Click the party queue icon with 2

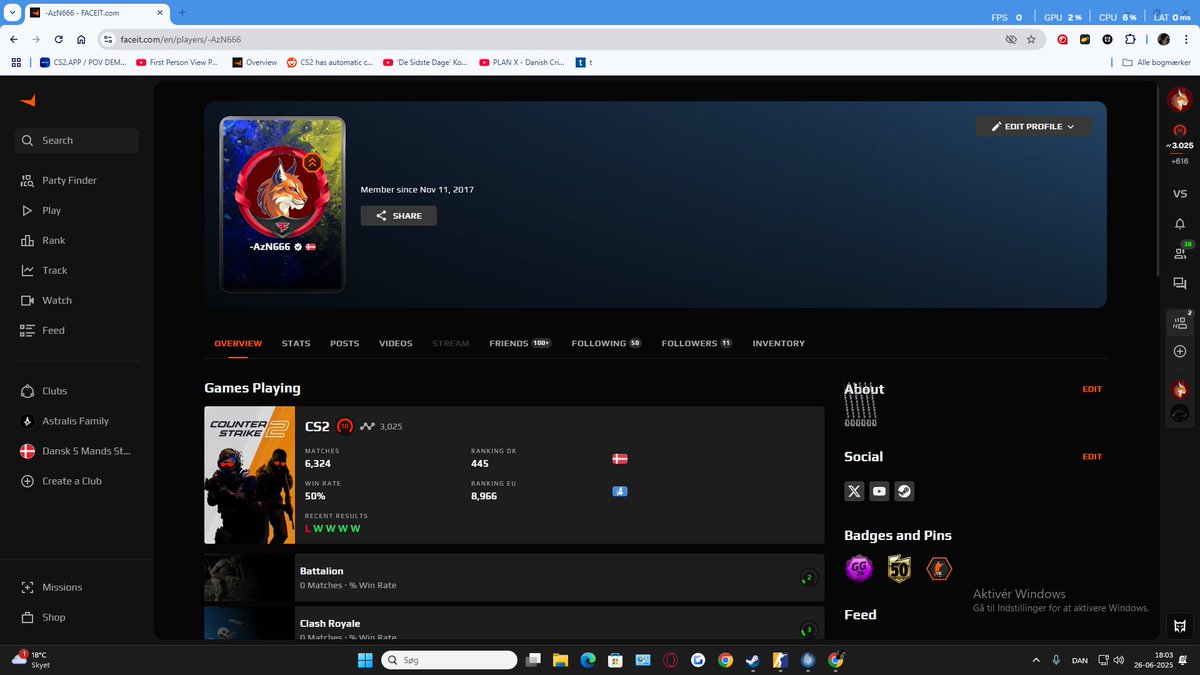[1180, 321]
